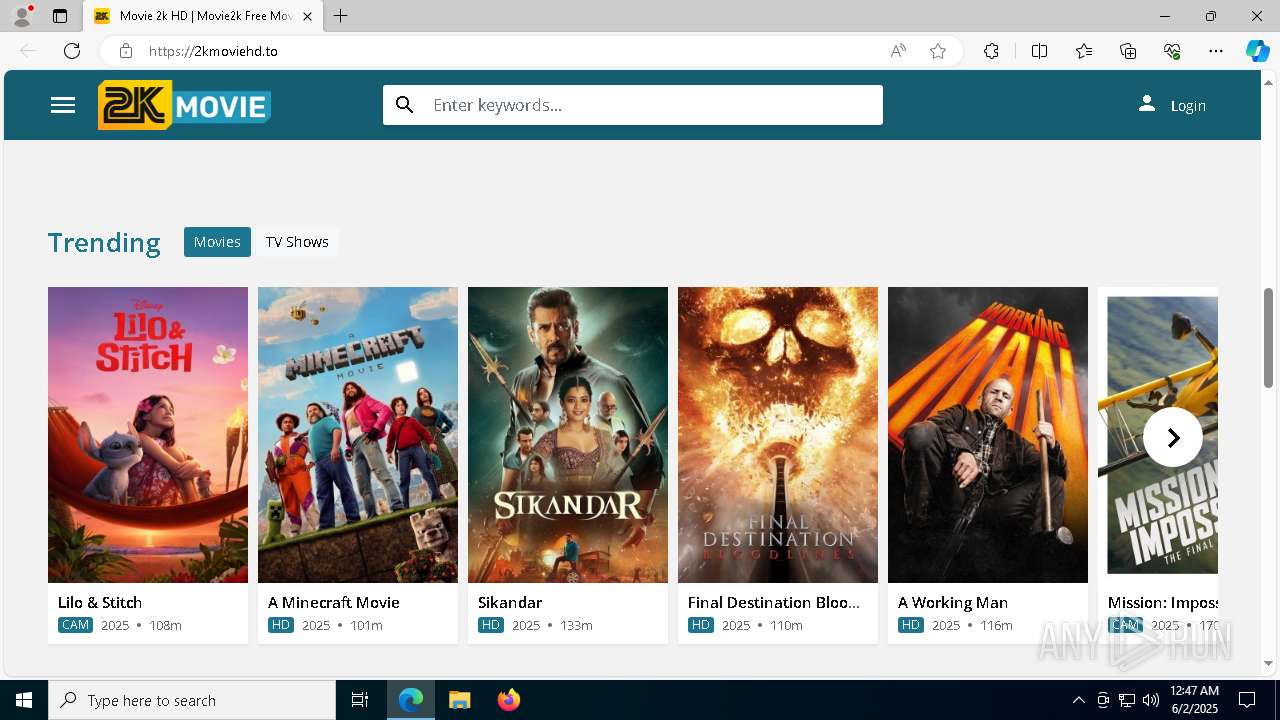This screenshot has width=1280, height=720.
Task: Open the A Working Man poster
Action: click(988, 435)
